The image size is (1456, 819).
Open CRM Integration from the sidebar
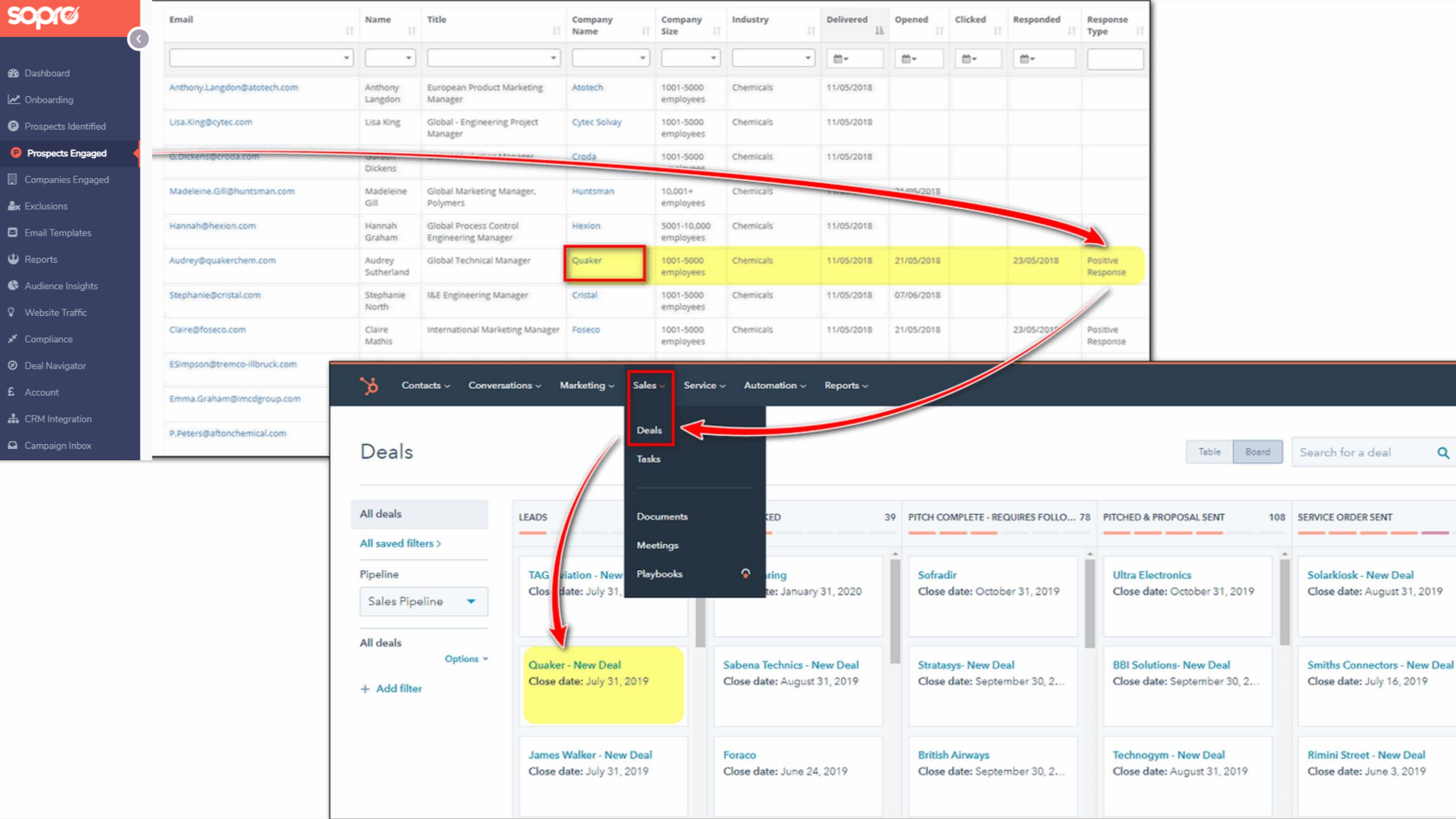coord(57,418)
